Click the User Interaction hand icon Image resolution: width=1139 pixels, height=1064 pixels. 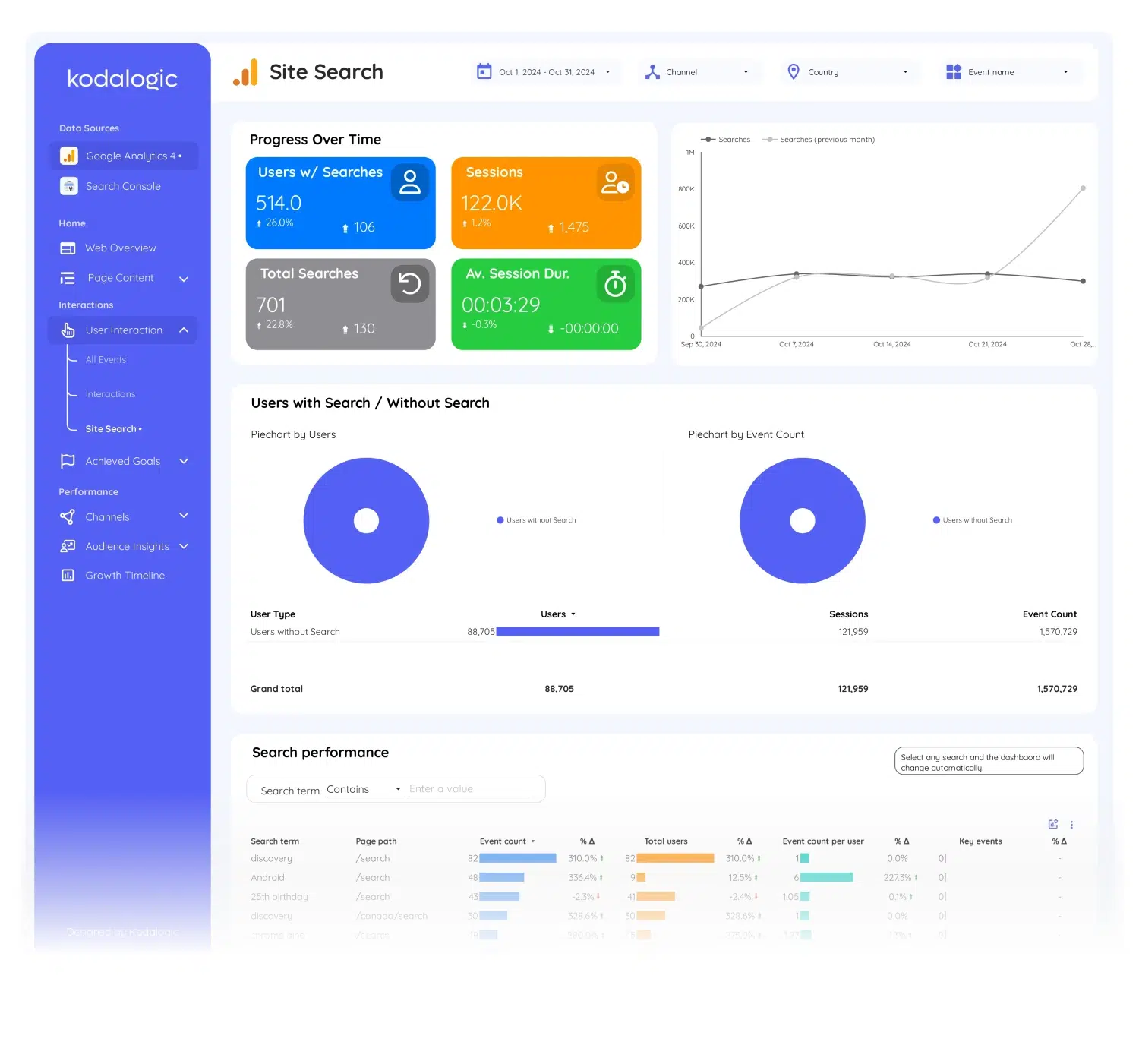coord(68,330)
